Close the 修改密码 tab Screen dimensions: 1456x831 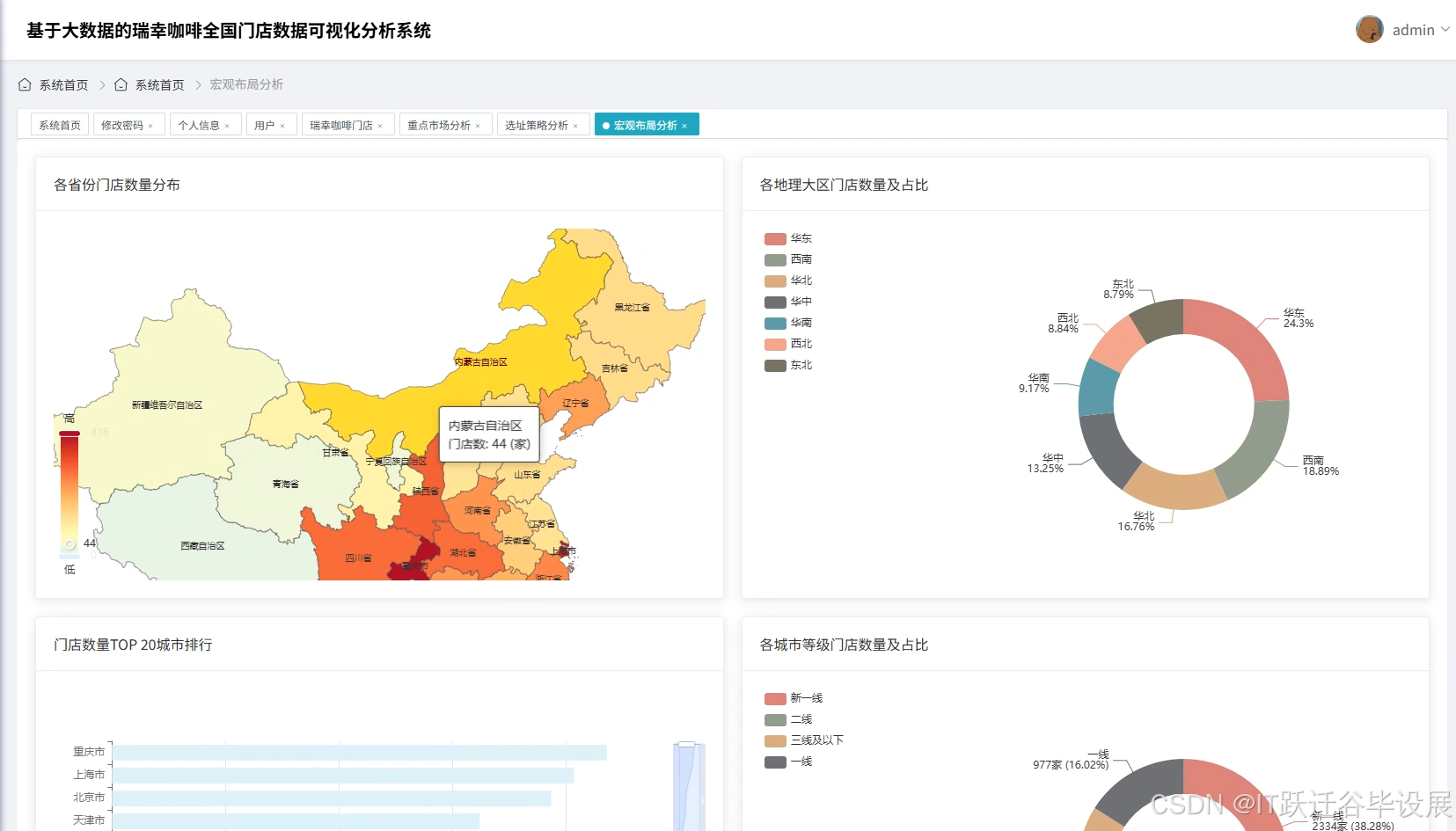coord(150,126)
